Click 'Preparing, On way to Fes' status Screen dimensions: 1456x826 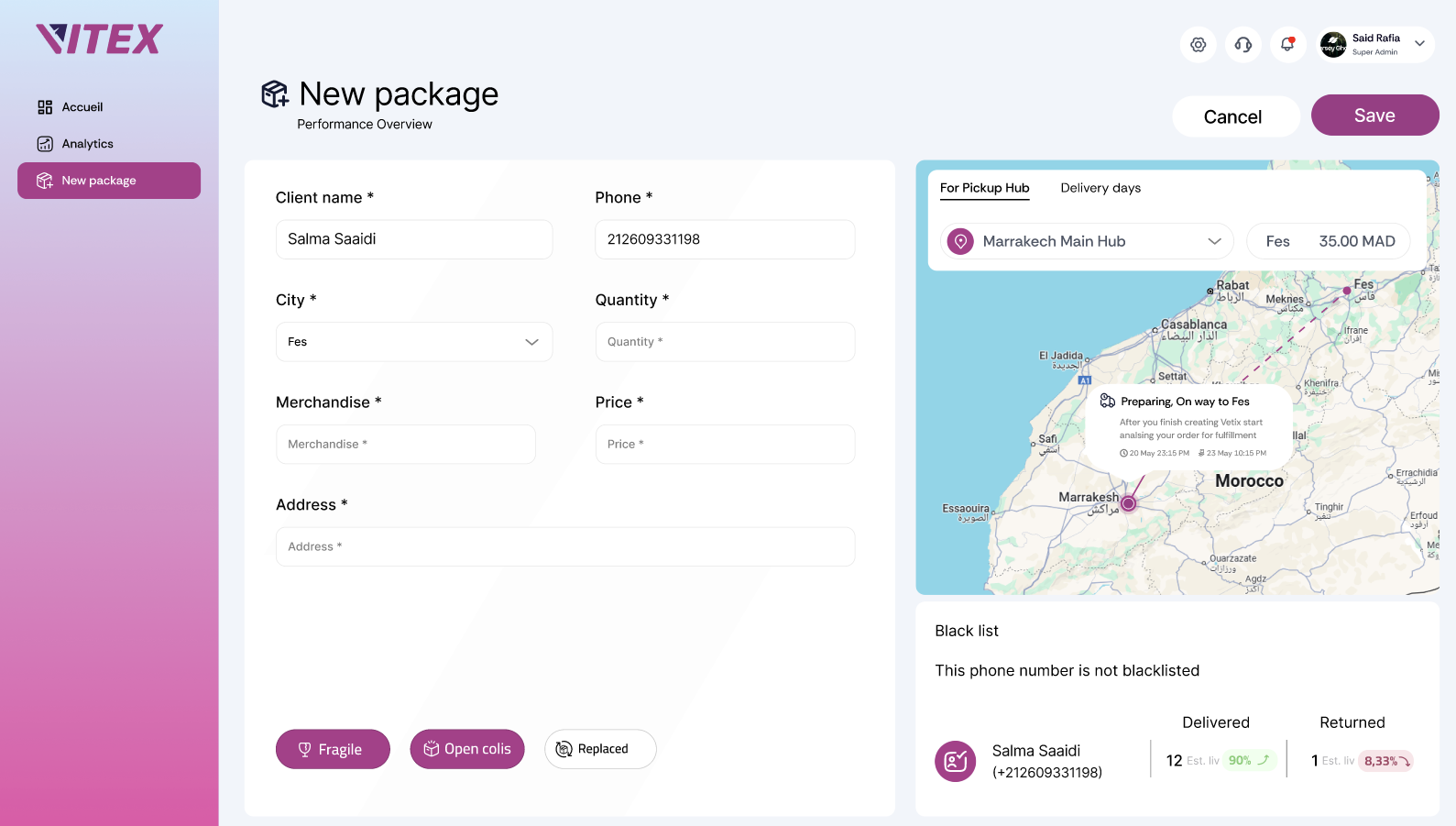1185,402
